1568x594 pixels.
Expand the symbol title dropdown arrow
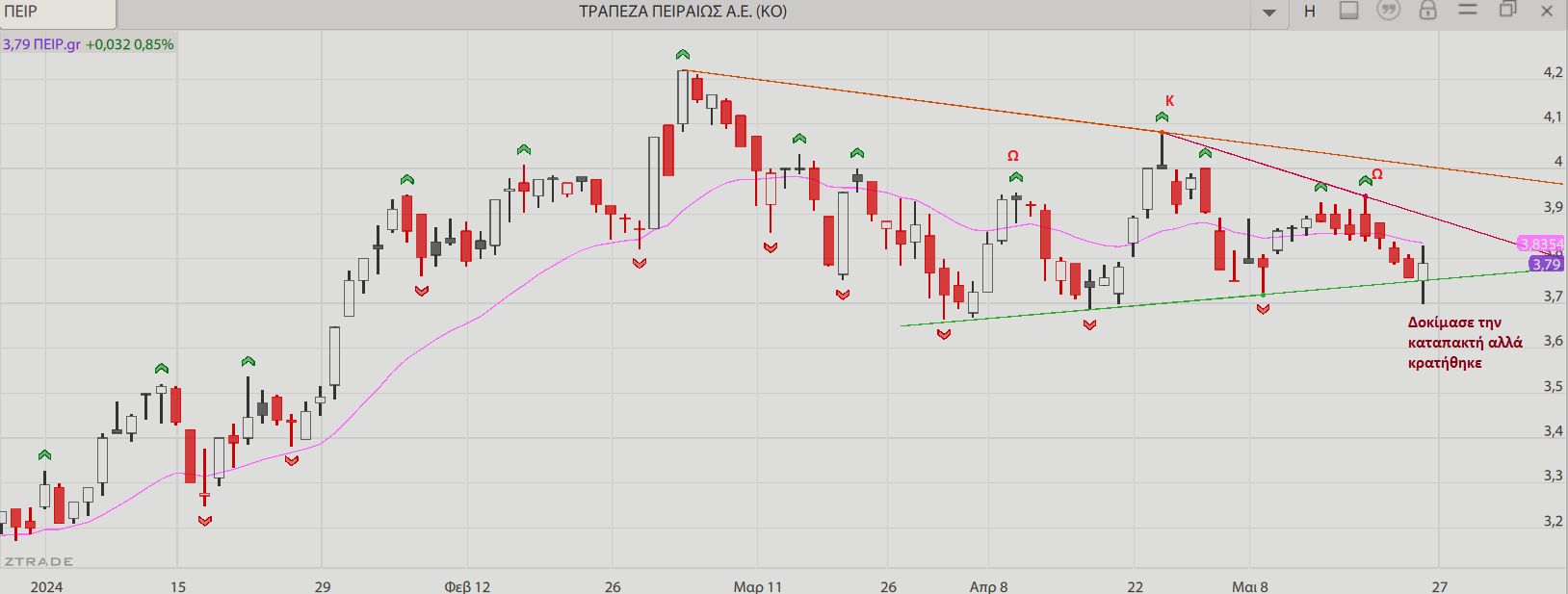click(x=1269, y=13)
